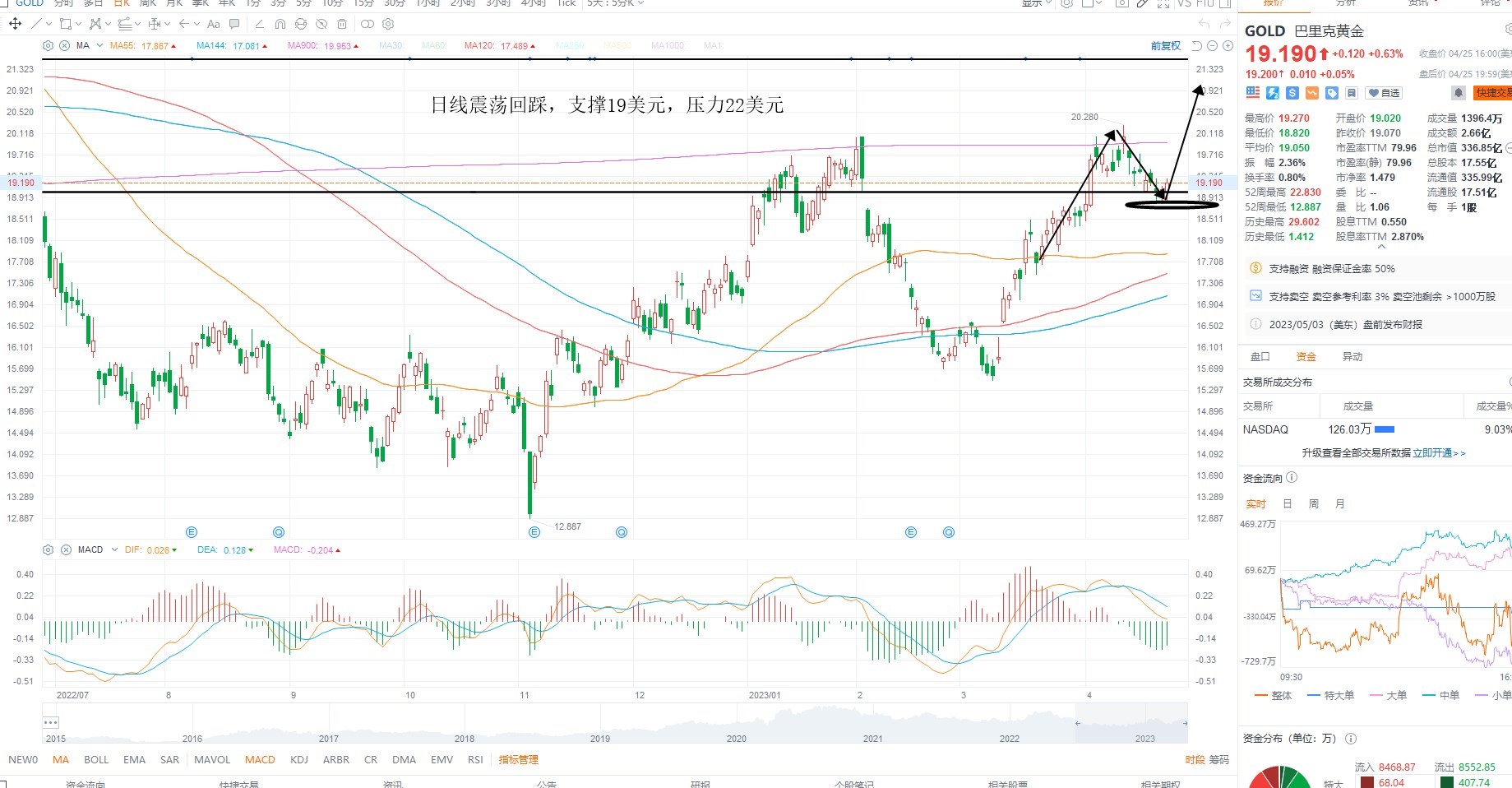Zoom in the chart with plus icon
Viewport: 1512px width, 788px height.
1226,46
